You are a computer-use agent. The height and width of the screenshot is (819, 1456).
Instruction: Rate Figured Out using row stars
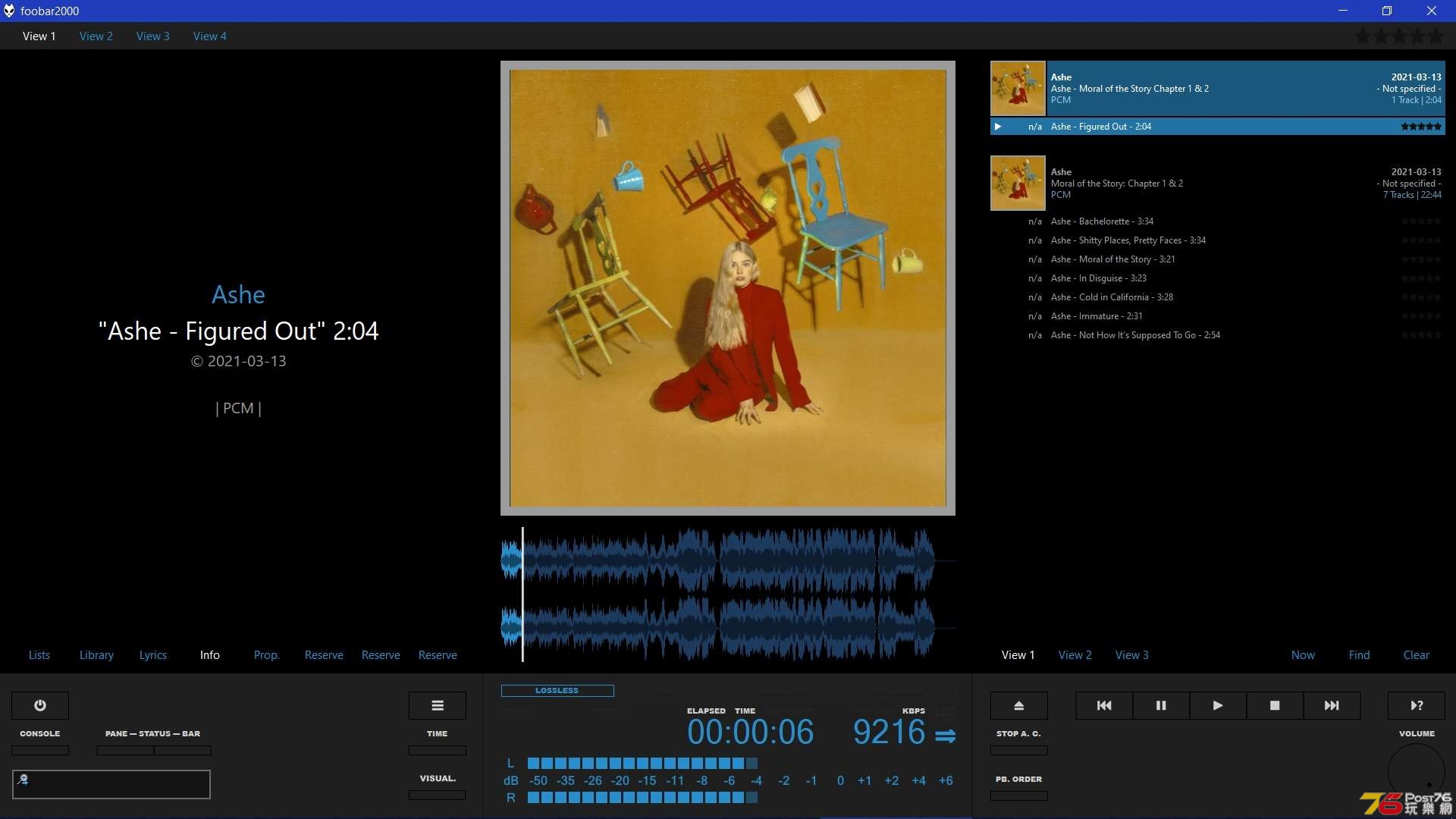click(x=1421, y=127)
